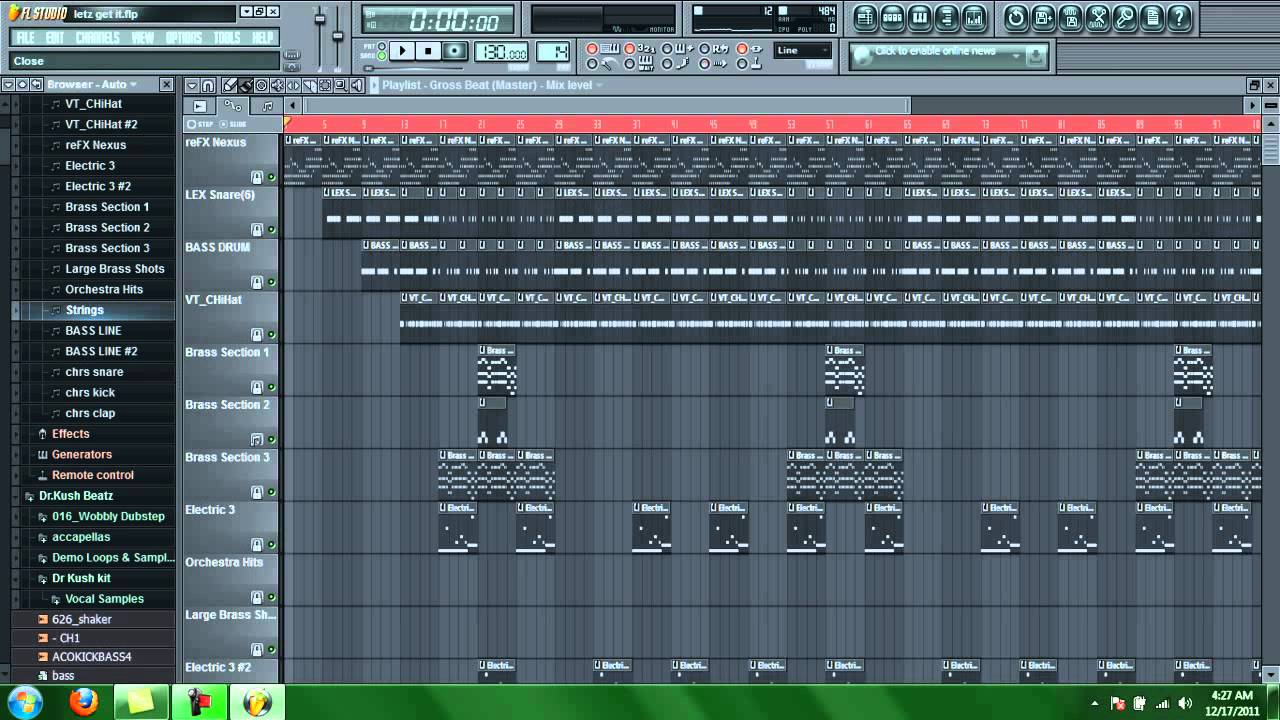Open the Browser - Auto dropdown menu

tap(92, 85)
